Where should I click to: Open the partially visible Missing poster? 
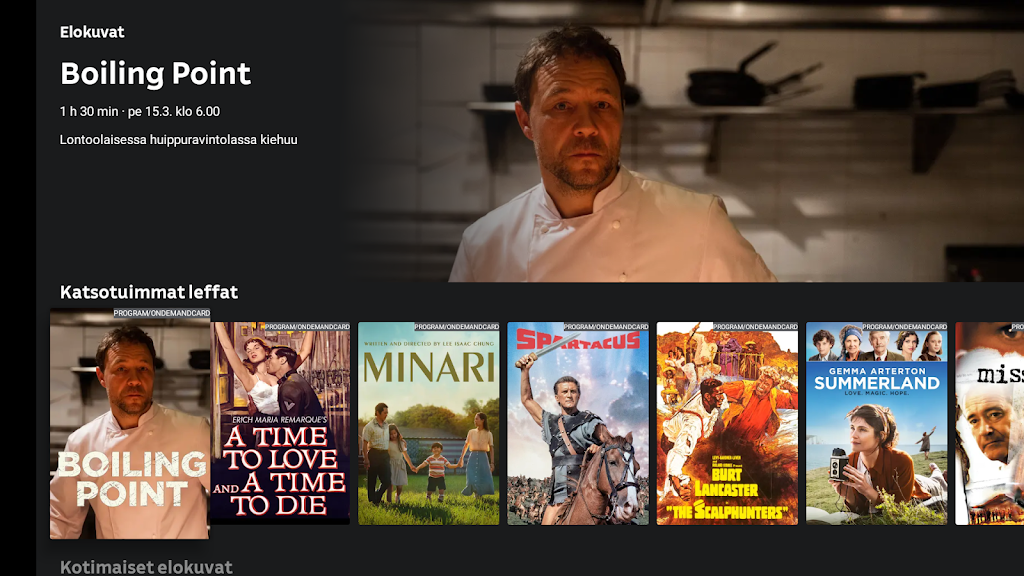pyautogui.click(x=989, y=423)
